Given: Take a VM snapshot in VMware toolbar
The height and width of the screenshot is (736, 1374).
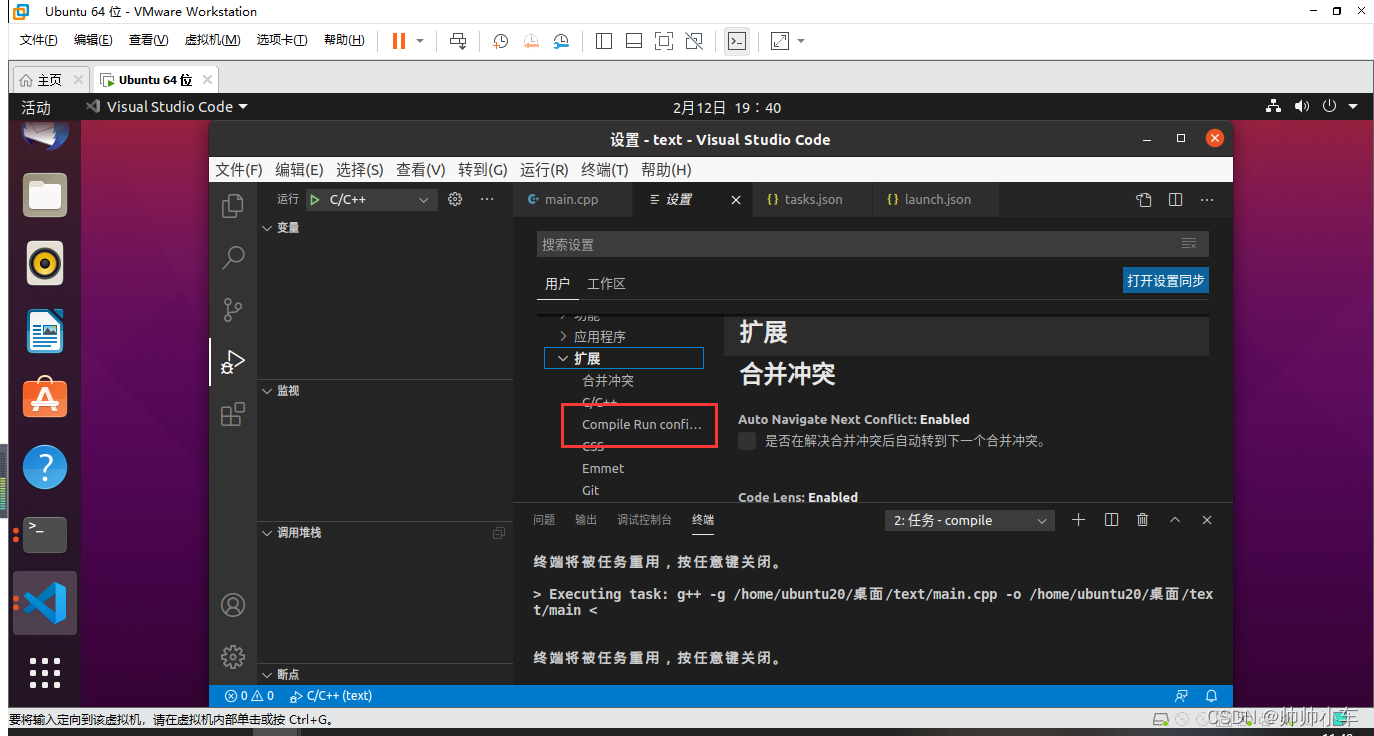Looking at the screenshot, I should pos(501,41).
